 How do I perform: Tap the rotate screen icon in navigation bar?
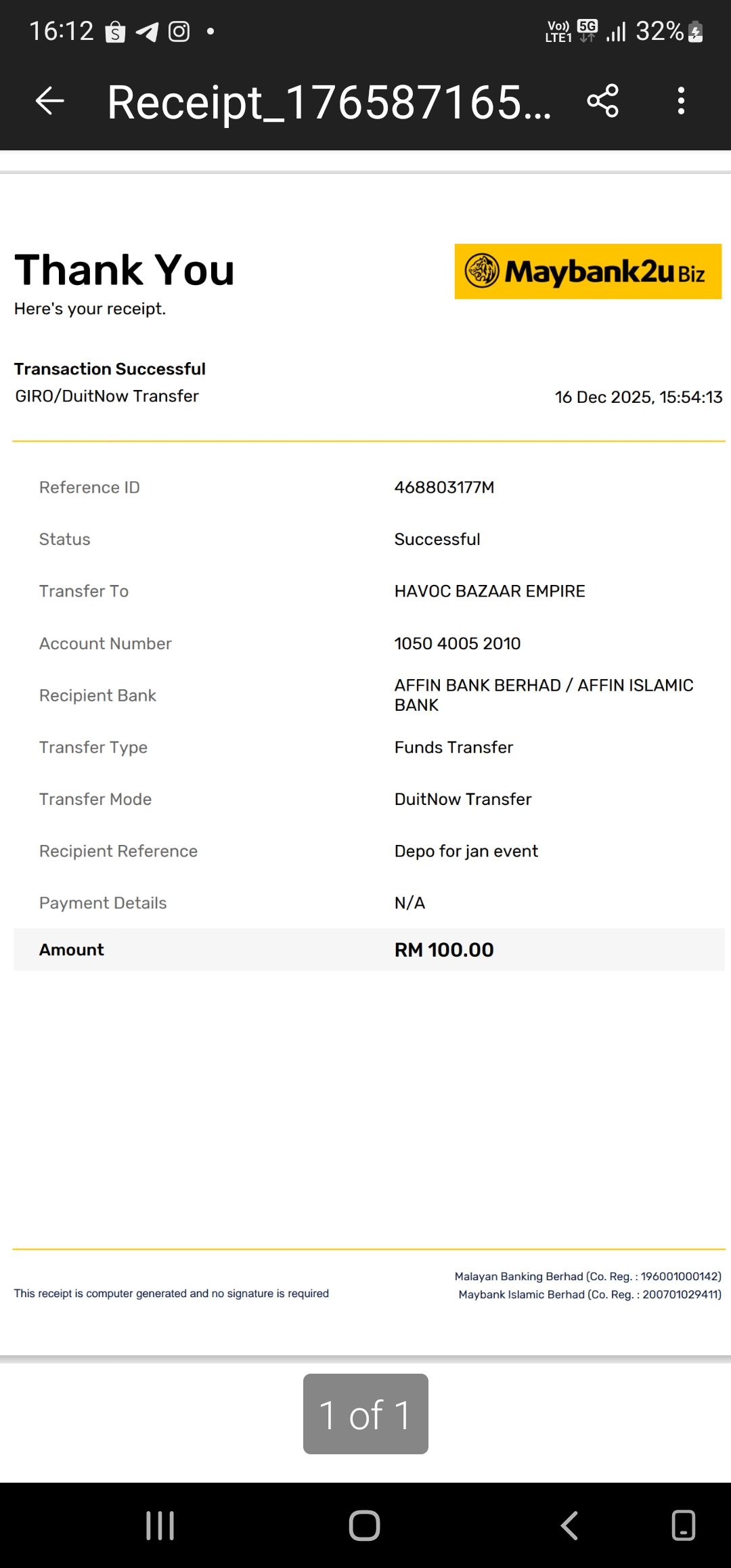[x=683, y=1525]
